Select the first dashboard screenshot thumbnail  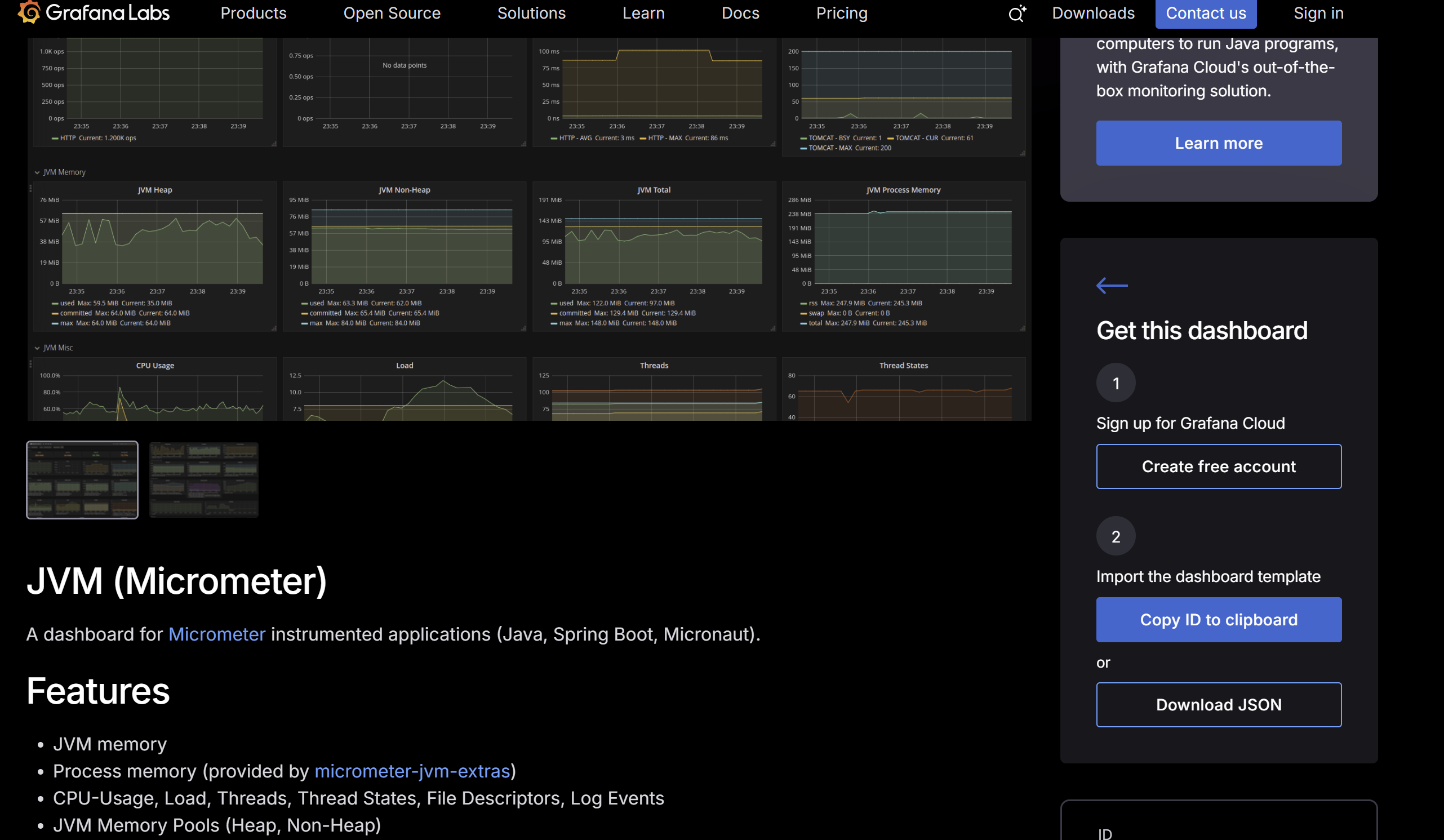[x=82, y=479]
